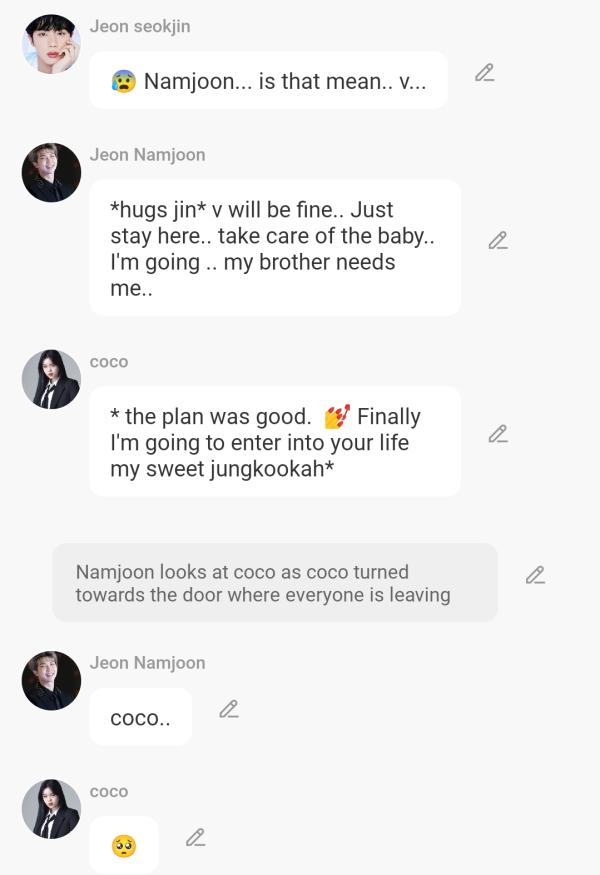Tap coco's avatar beside the emoji message
600x875 pixels.
tap(51, 809)
